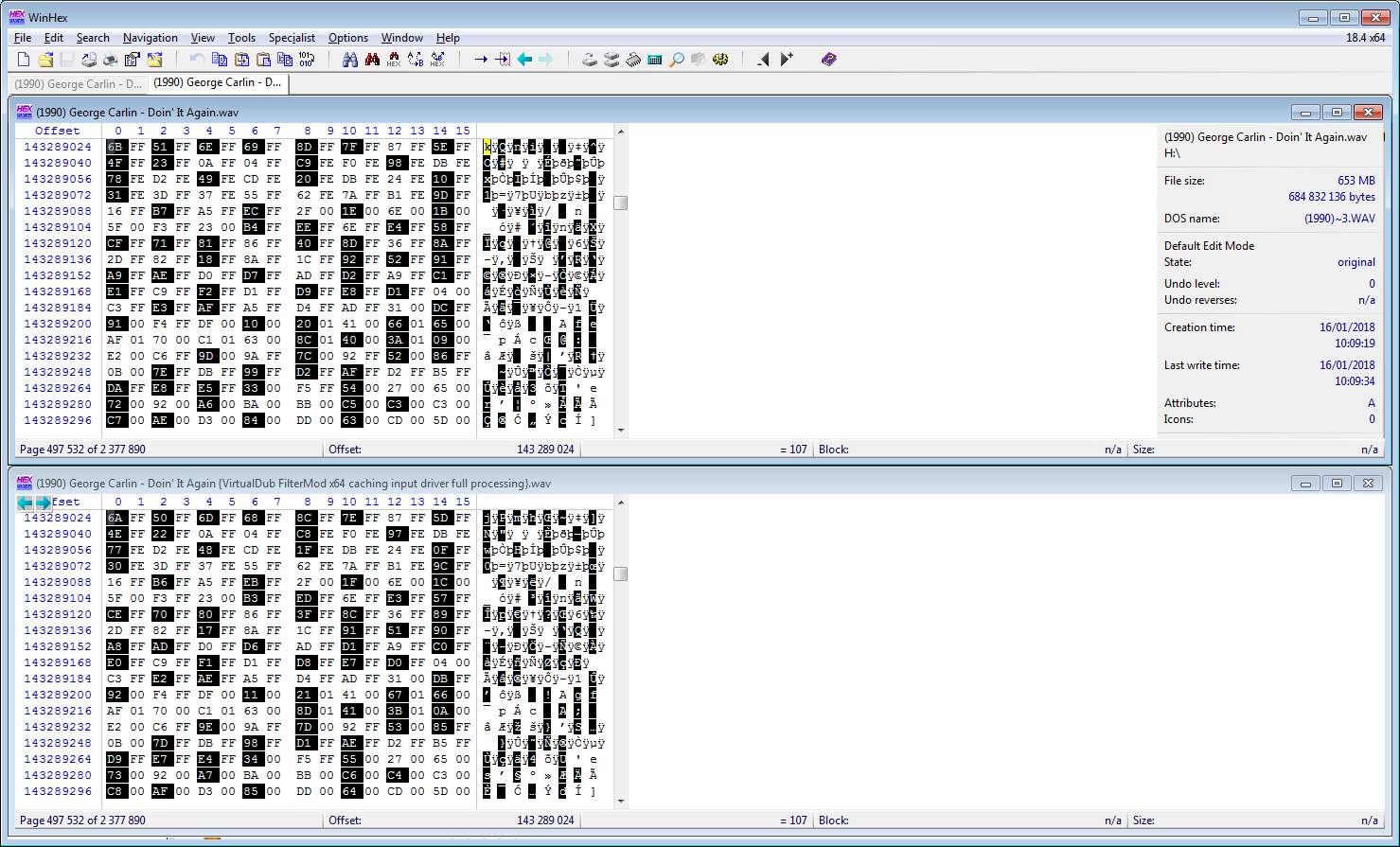Open the Tools menu
This screenshot has width=1400, height=847.
pos(241,38)
